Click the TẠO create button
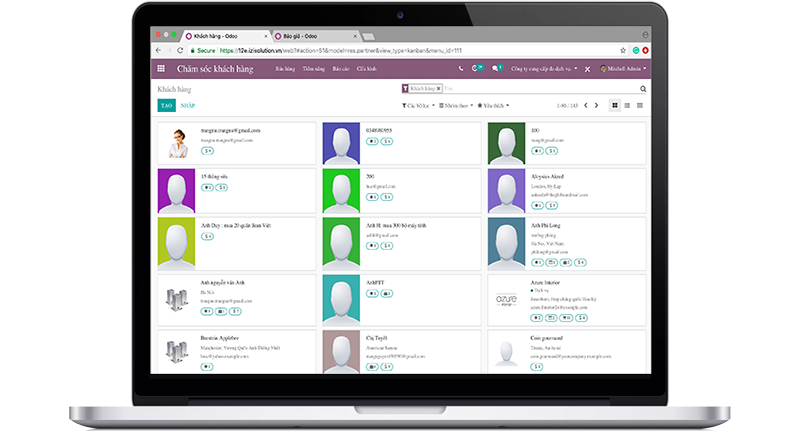 click(x=166, y=105)
